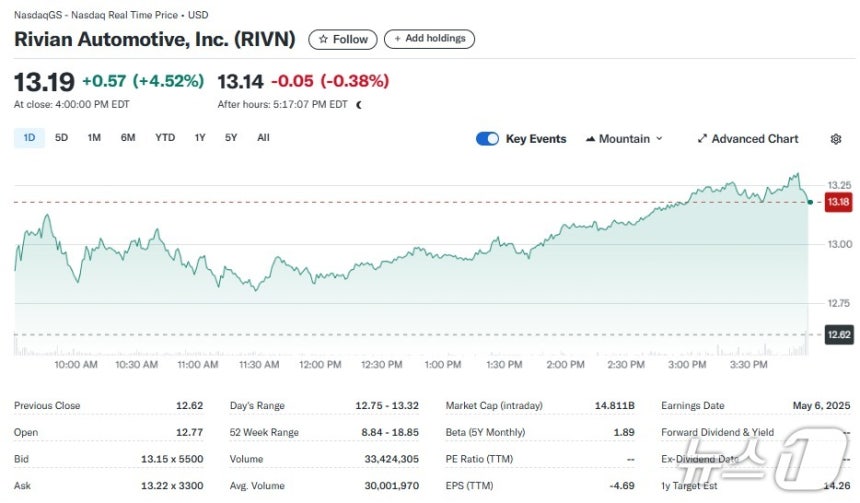Viewport: 860px width, 503px height.
Task: Show the 5Y chart range
Action: (231, 138)
